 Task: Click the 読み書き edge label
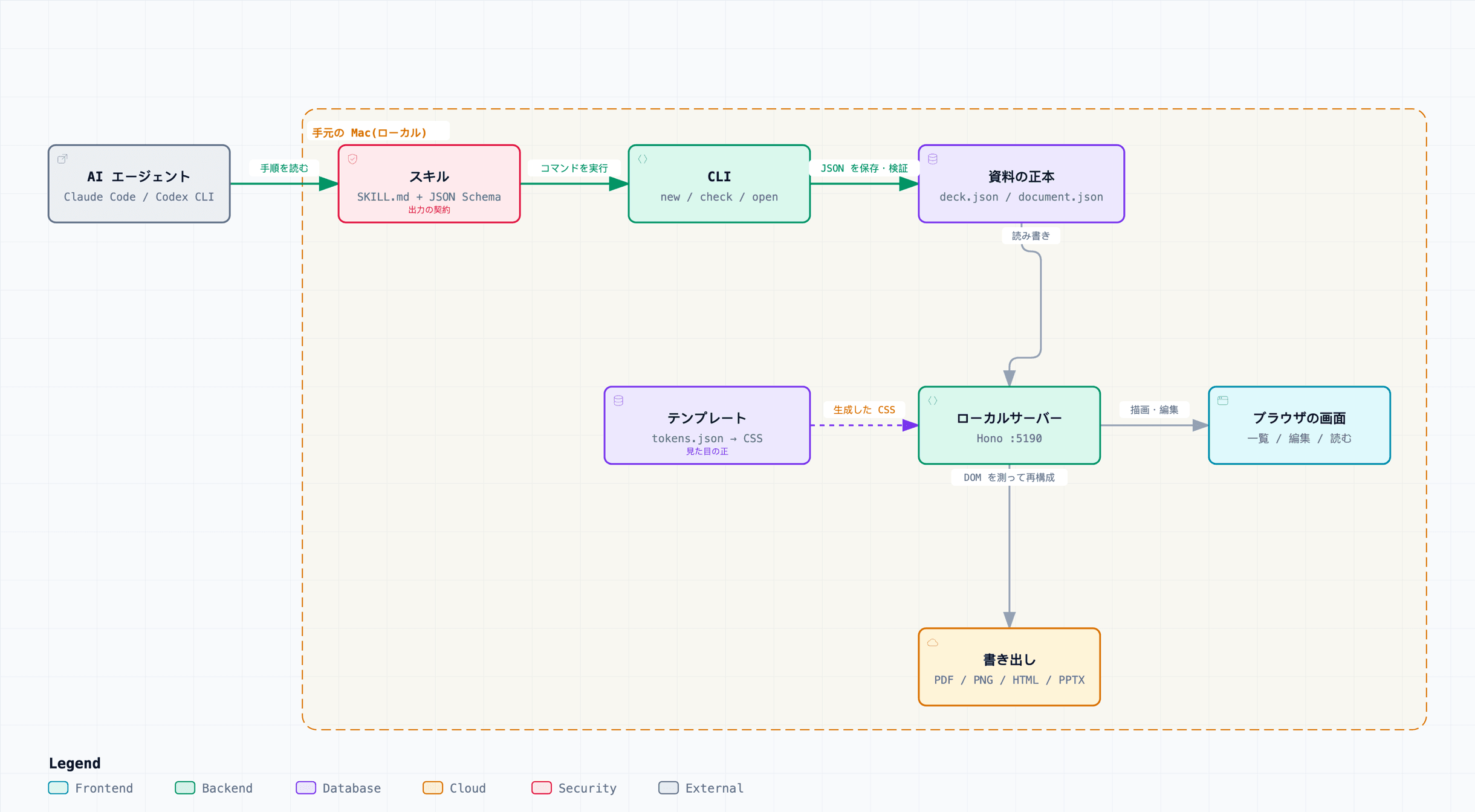[x=1031, y=236]
